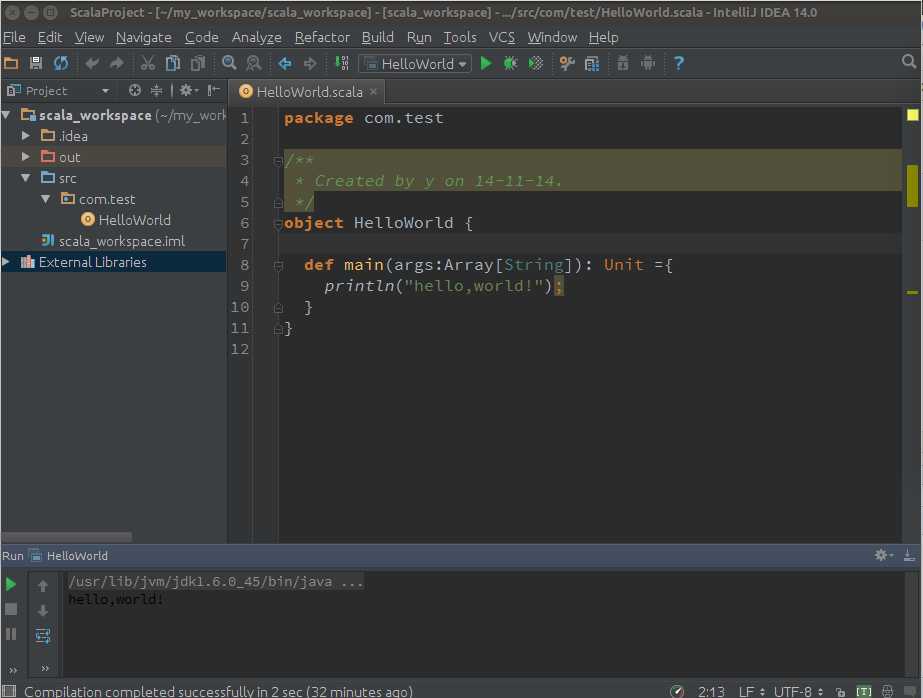
Task: Click the yellow inspection status indicator
Action: 912,115
